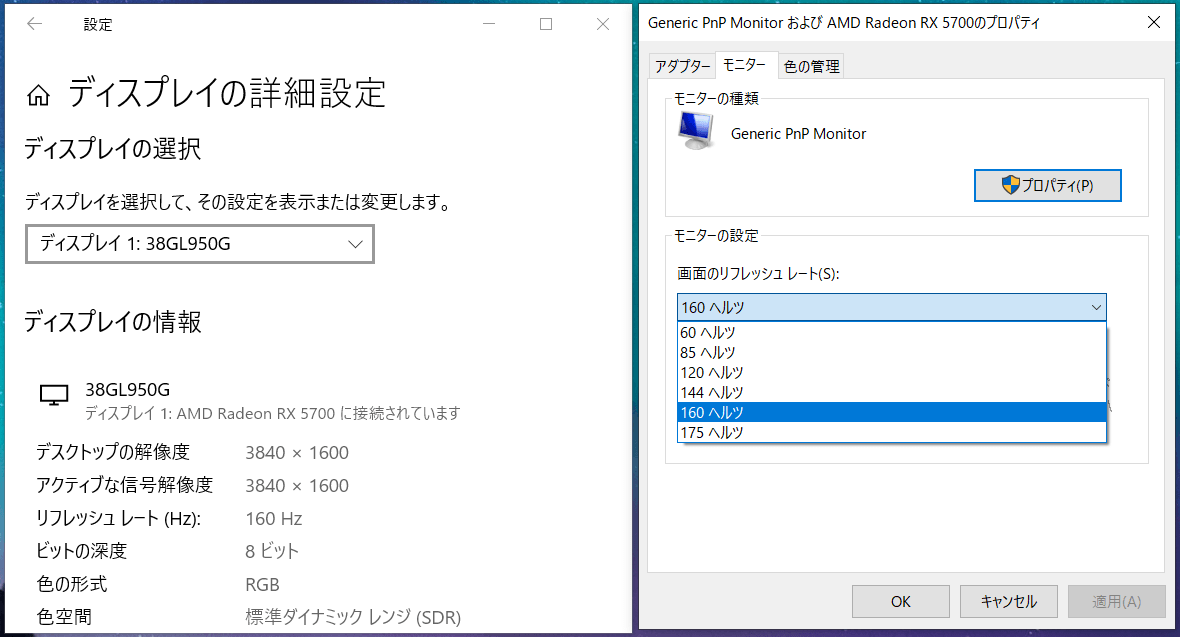Choose 144 ヘルツ in the refresh rate list
The width and height of the screenshot is (1180, 637).
892,392
